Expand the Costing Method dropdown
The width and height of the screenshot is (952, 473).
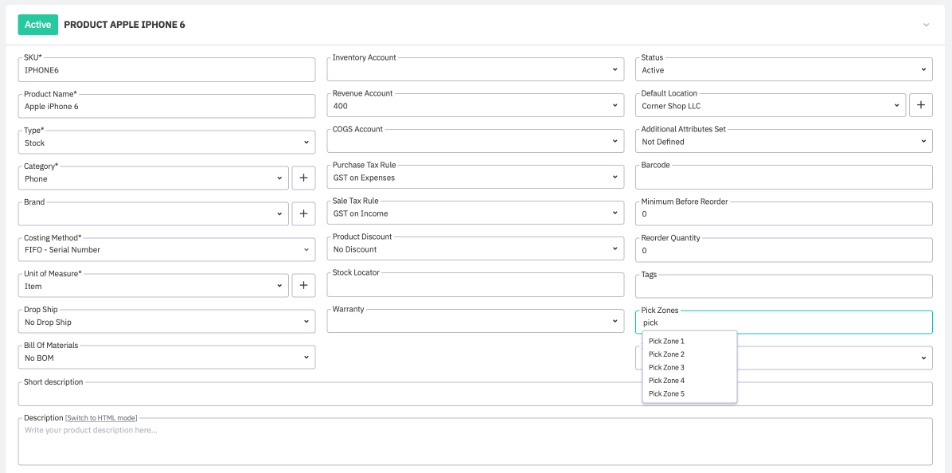pos(166,250)
